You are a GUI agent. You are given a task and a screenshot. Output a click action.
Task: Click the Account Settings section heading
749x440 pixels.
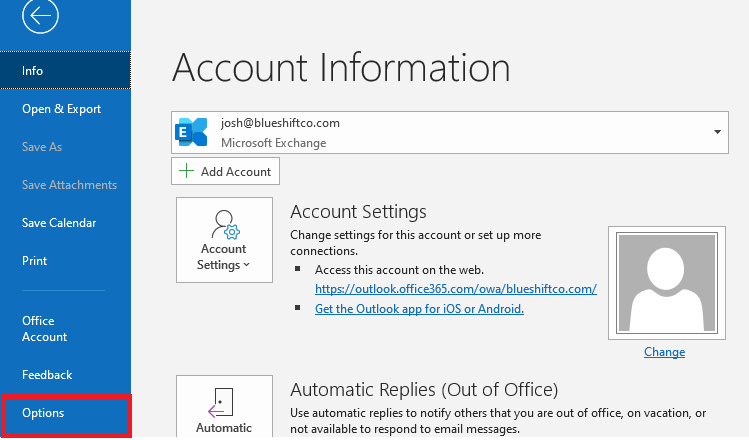click(x=358, y=212)
